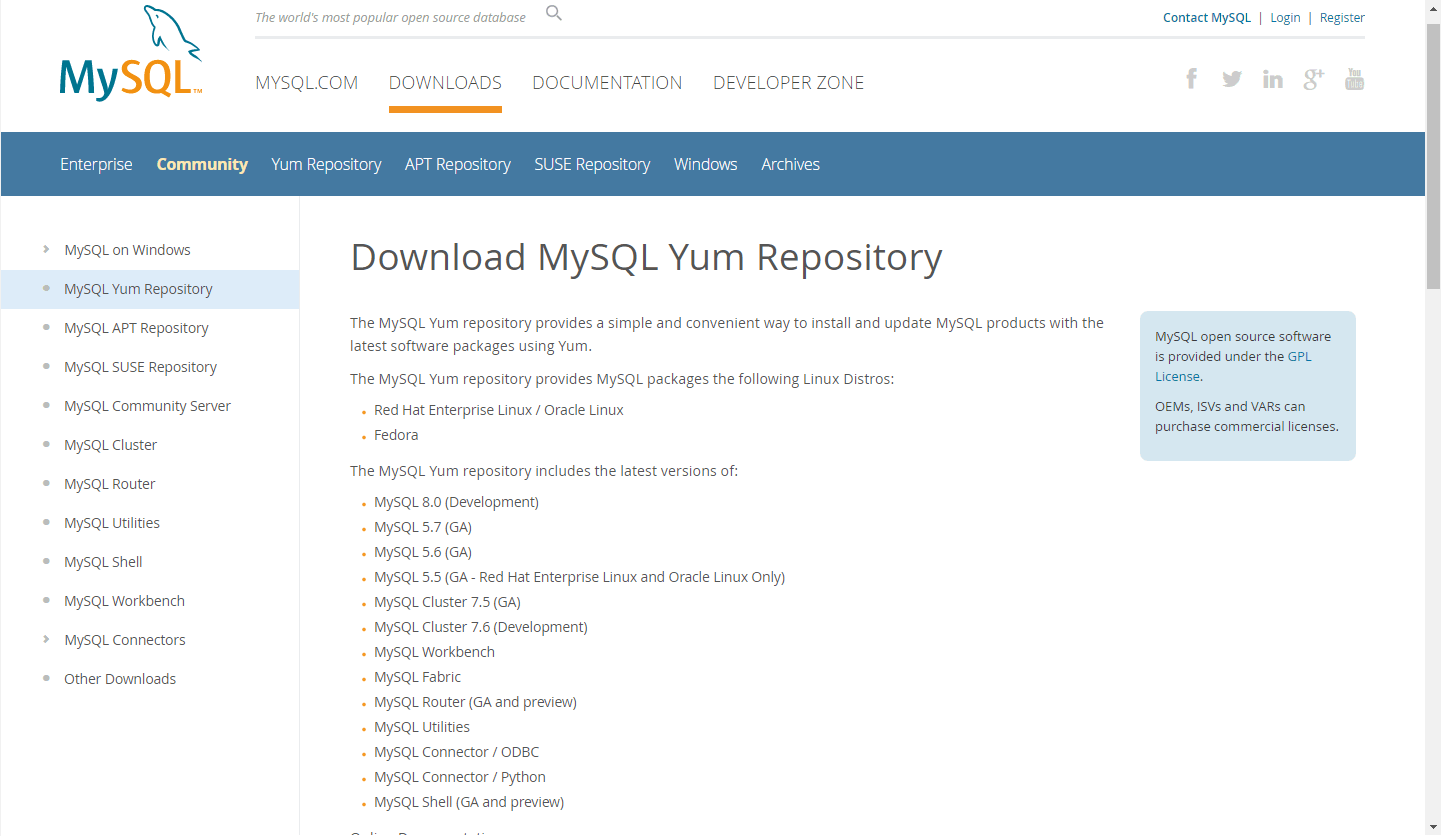The height and width of the screenshot is (836, 1441).
Task: Click the scrollbar up arrow
Action: pos(1433,8)
